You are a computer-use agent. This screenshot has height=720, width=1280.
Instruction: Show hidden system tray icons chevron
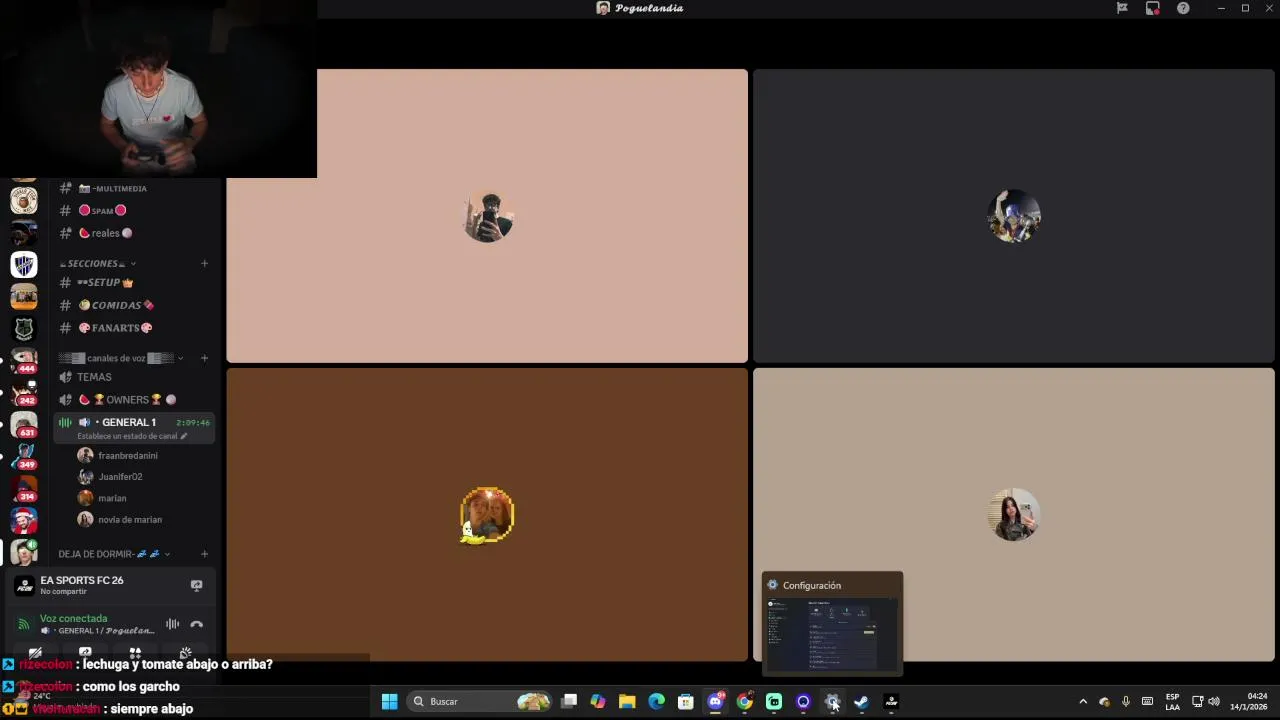pyautogui.click(x=1083, y=701)
